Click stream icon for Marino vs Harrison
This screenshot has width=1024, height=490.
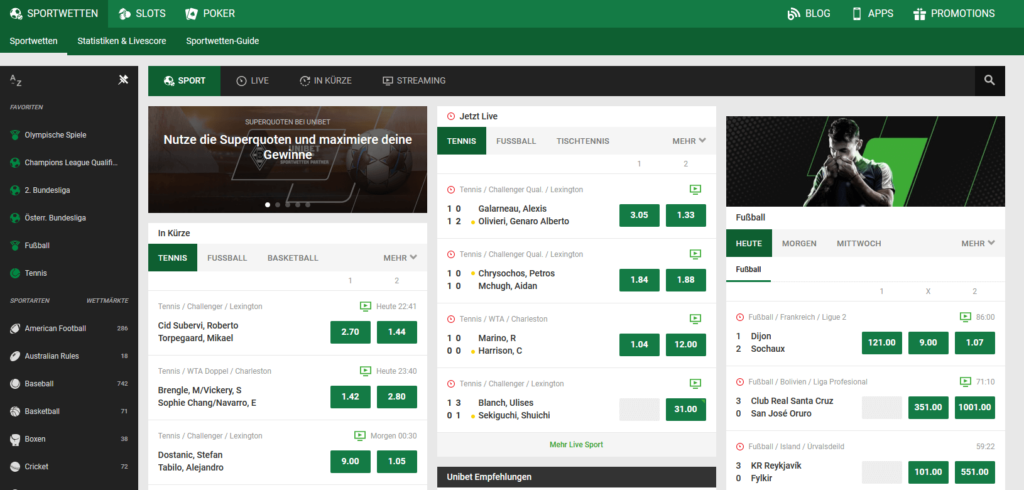pyautogui.click(x=696, y=319)
